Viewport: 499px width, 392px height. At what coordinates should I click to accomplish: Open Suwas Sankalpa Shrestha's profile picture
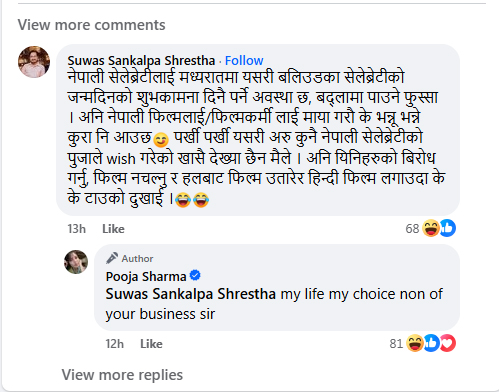(34, 62)
